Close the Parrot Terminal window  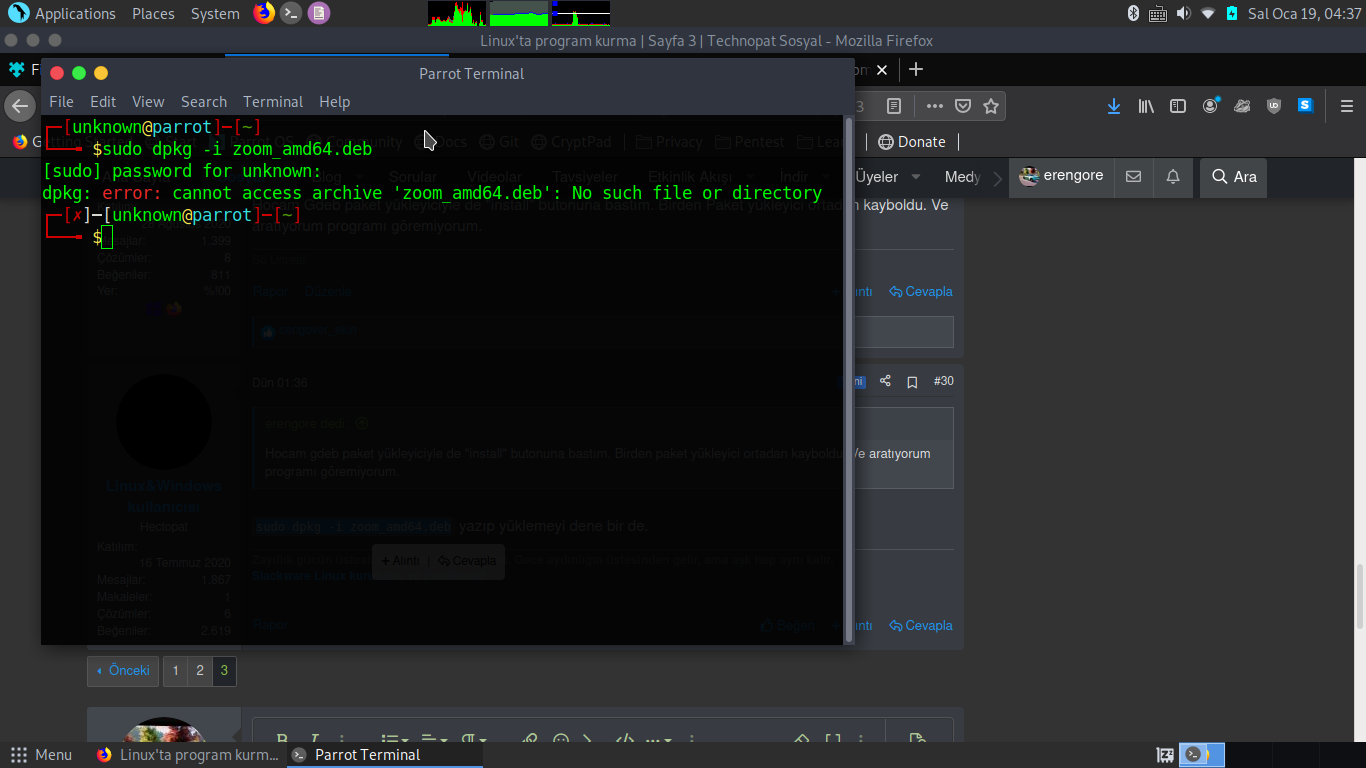pos(57,73)
